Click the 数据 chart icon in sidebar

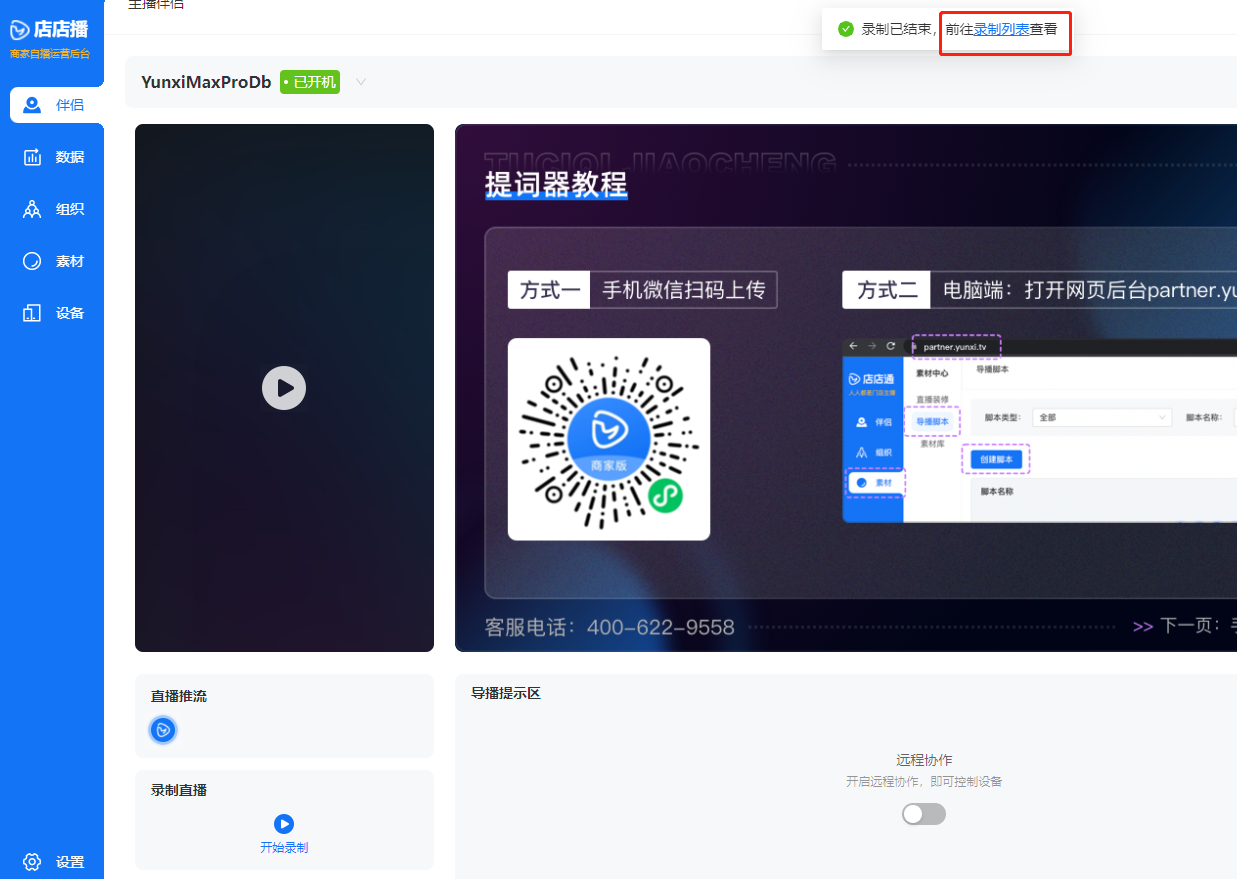coord(32,157)
